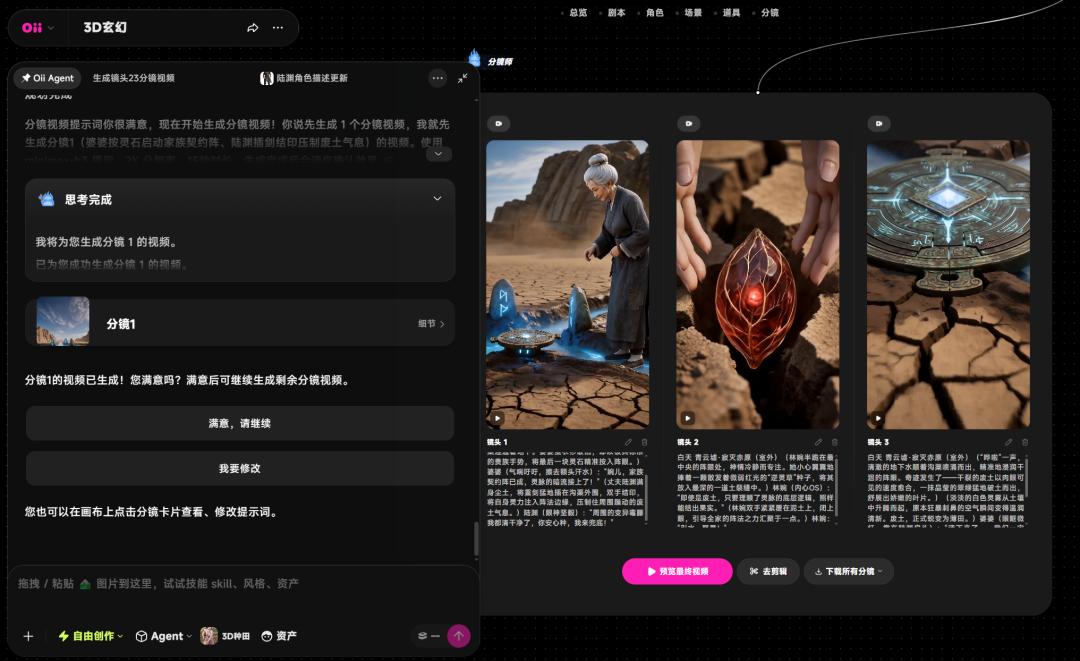Go to 剧本 in top navigation
This screenshot has width=1080, height=661.
pos(616,12)
